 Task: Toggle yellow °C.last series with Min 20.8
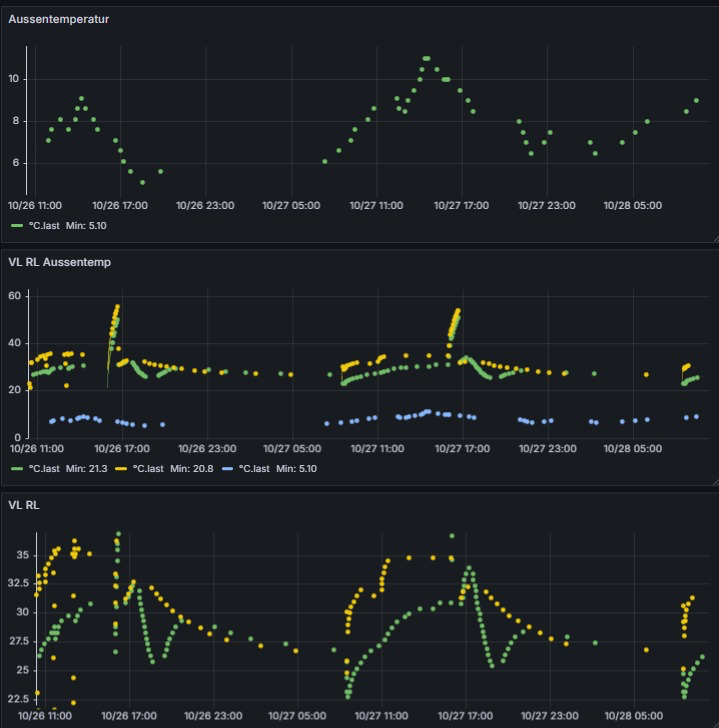149,468
